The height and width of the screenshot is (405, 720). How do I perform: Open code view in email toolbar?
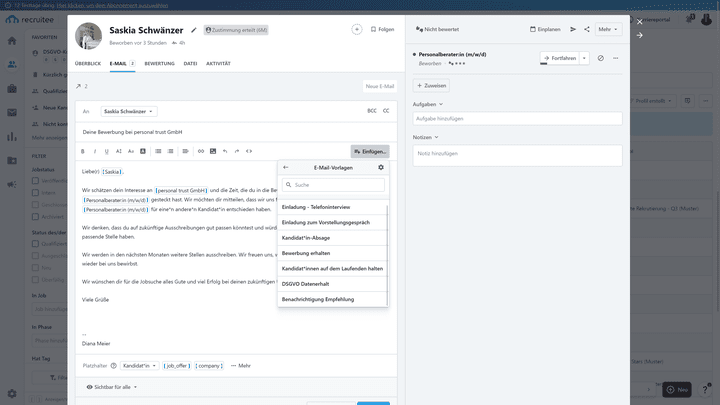click(x=249, y=151)
